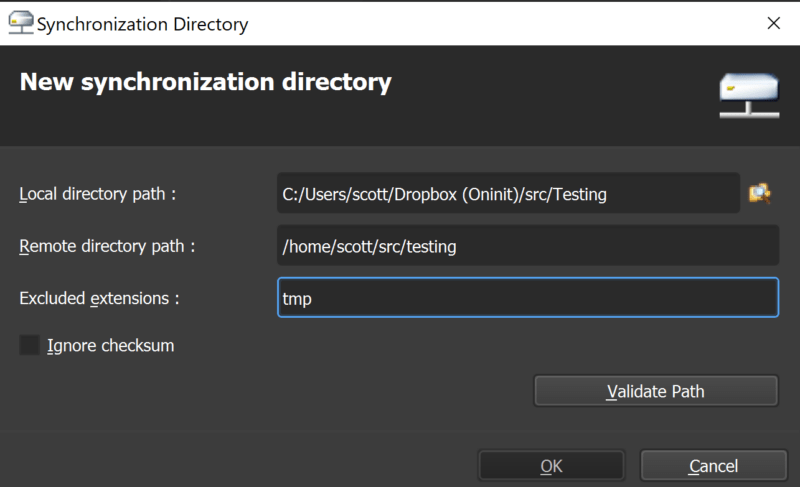This screenshot has height=487, width=800.
Task: Click the Excluded extensions label
Action: [99, 298]
